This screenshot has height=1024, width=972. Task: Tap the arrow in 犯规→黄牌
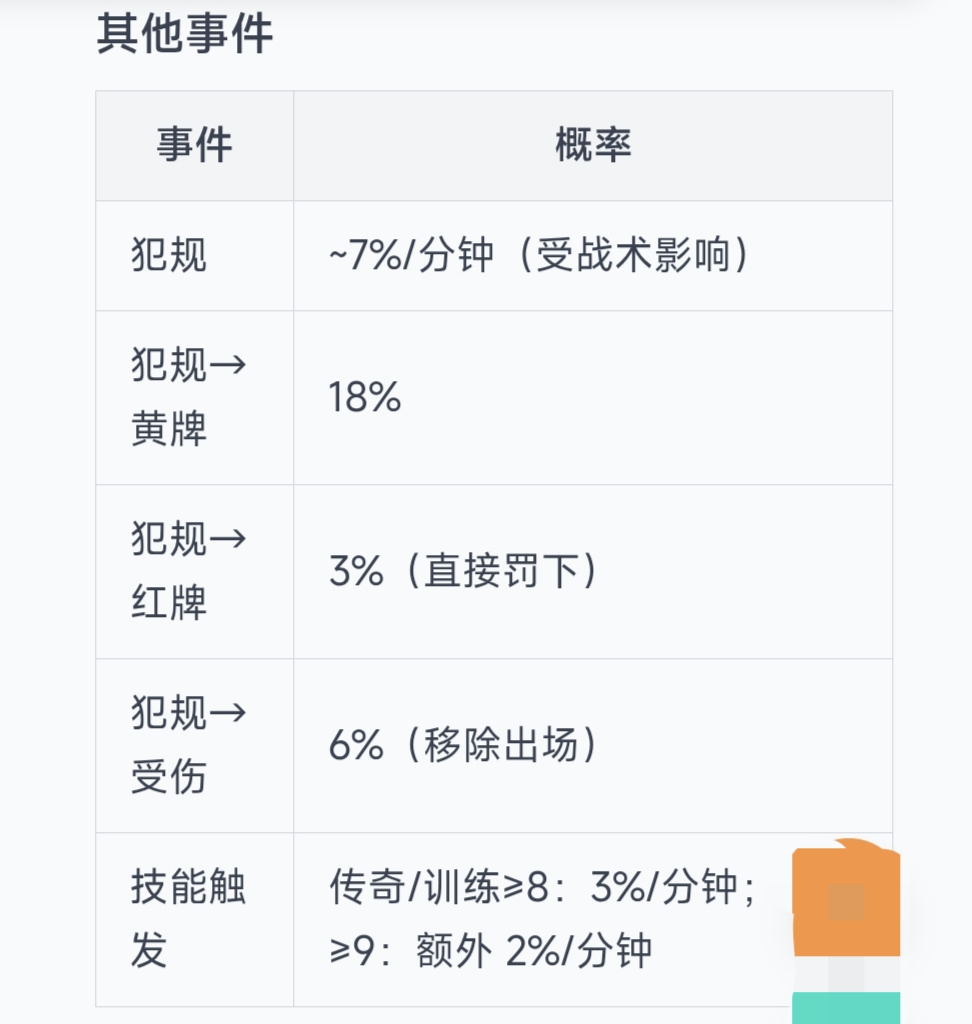click(x=227, y=364)
